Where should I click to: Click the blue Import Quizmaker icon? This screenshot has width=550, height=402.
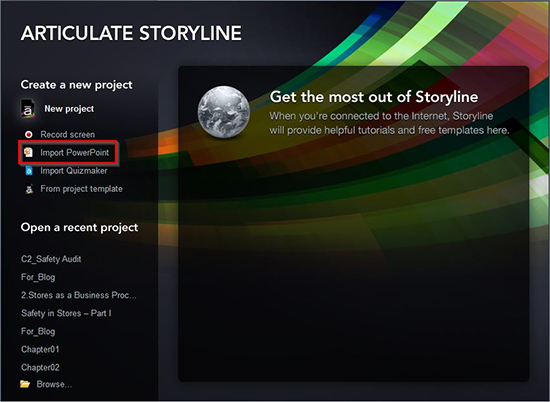(29, 171)
